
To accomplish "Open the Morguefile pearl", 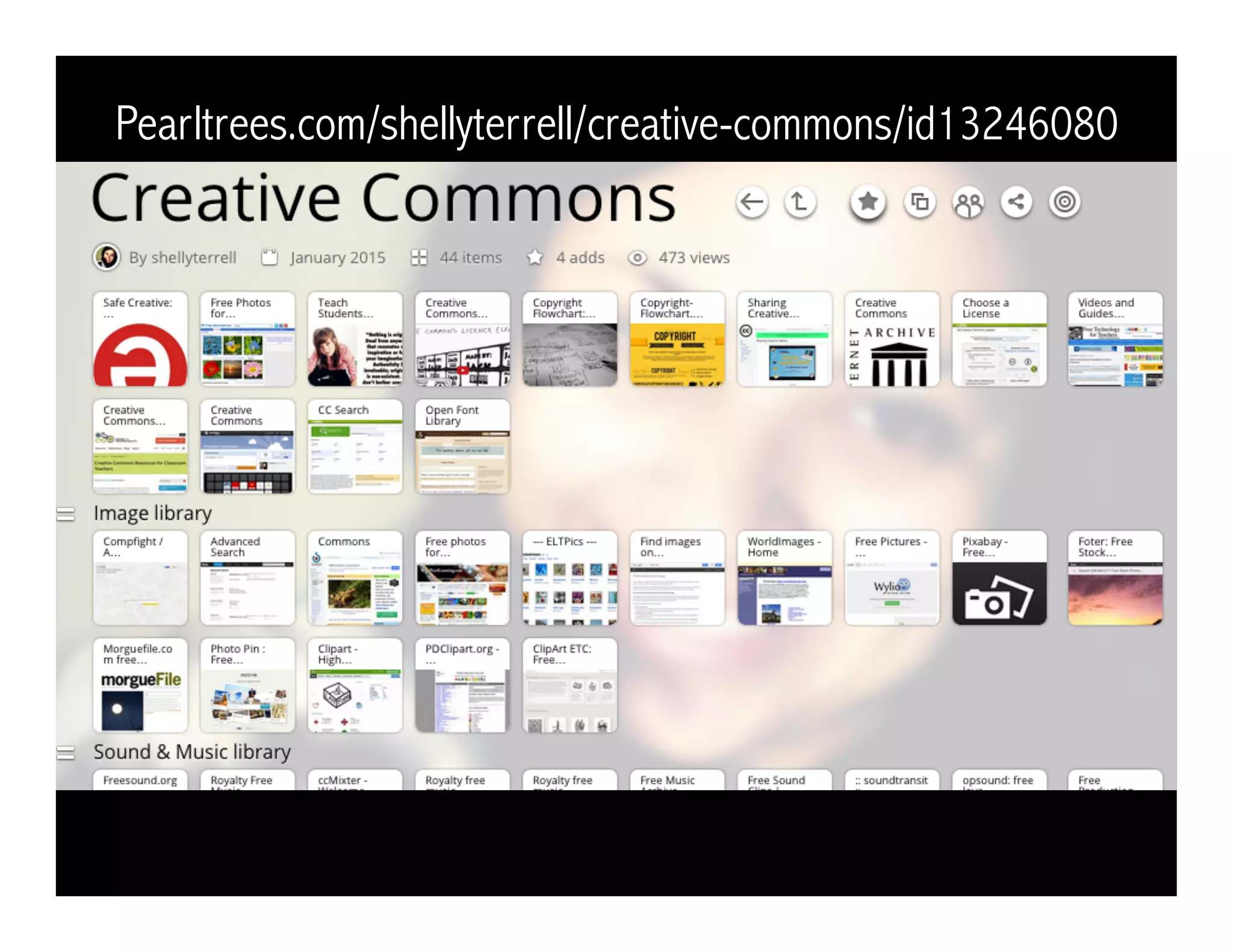I will [x=140, y=685].
